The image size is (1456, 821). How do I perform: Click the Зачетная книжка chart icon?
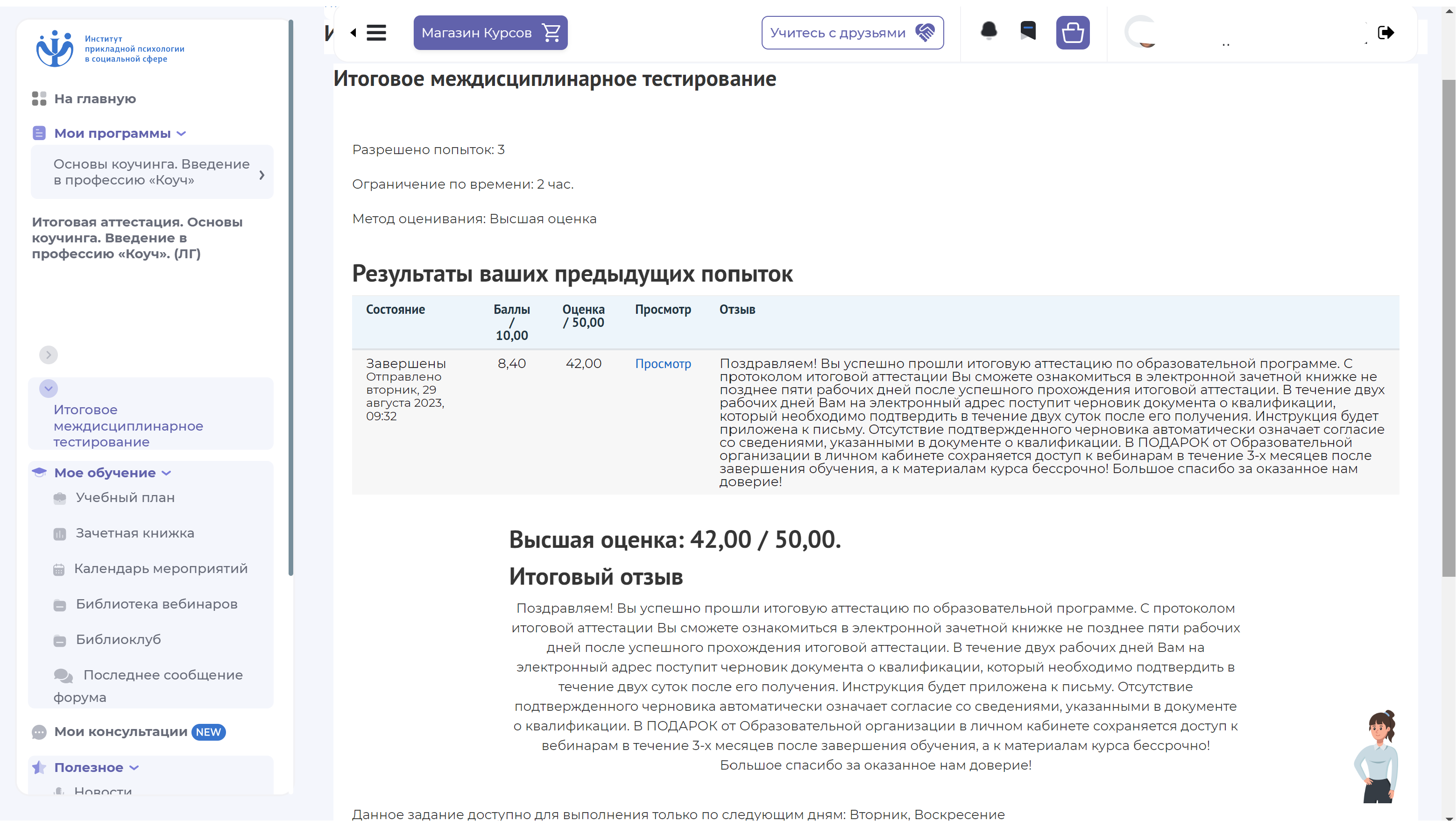click(59, 534)
